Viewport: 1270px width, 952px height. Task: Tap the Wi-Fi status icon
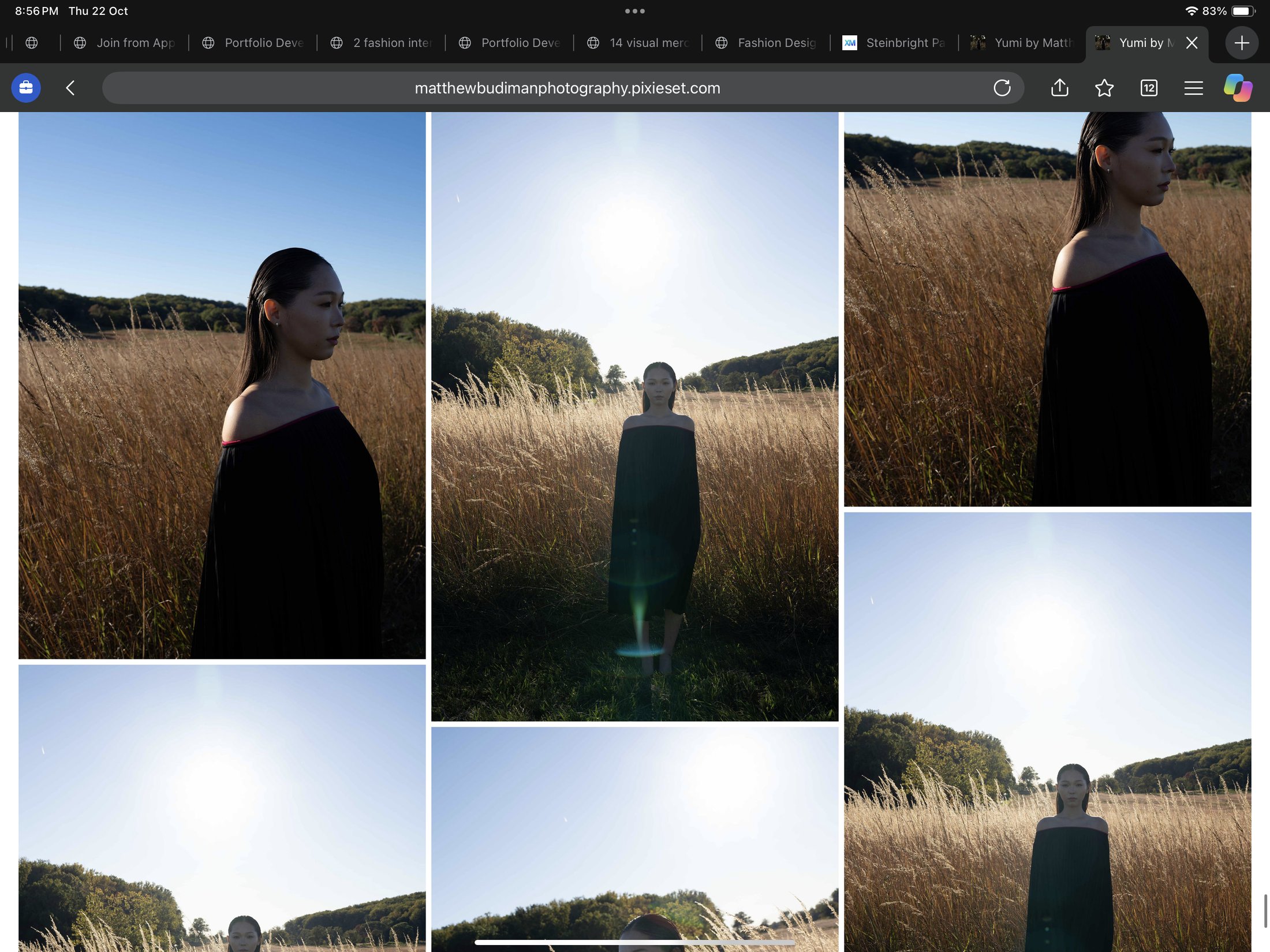pos(1191,11)
